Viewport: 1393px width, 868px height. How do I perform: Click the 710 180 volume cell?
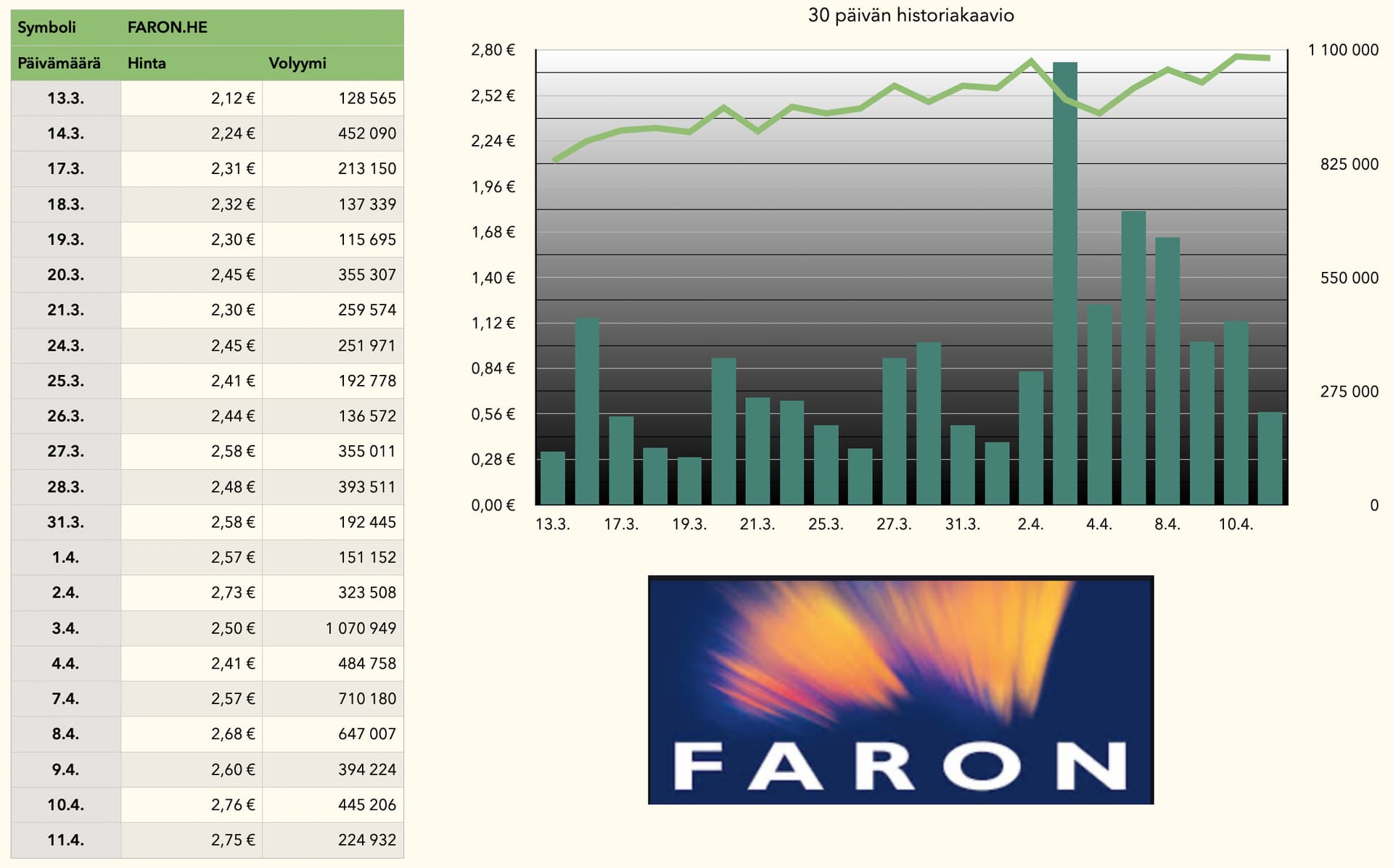(x=366, y=698)
